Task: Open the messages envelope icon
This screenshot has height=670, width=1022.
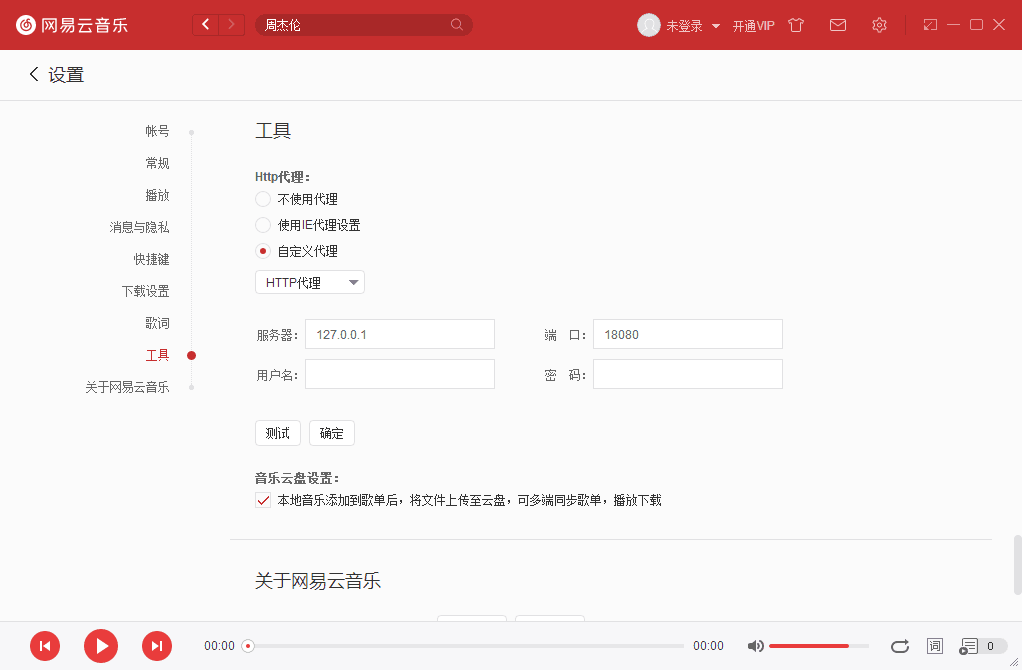Action: coord(838,25)
